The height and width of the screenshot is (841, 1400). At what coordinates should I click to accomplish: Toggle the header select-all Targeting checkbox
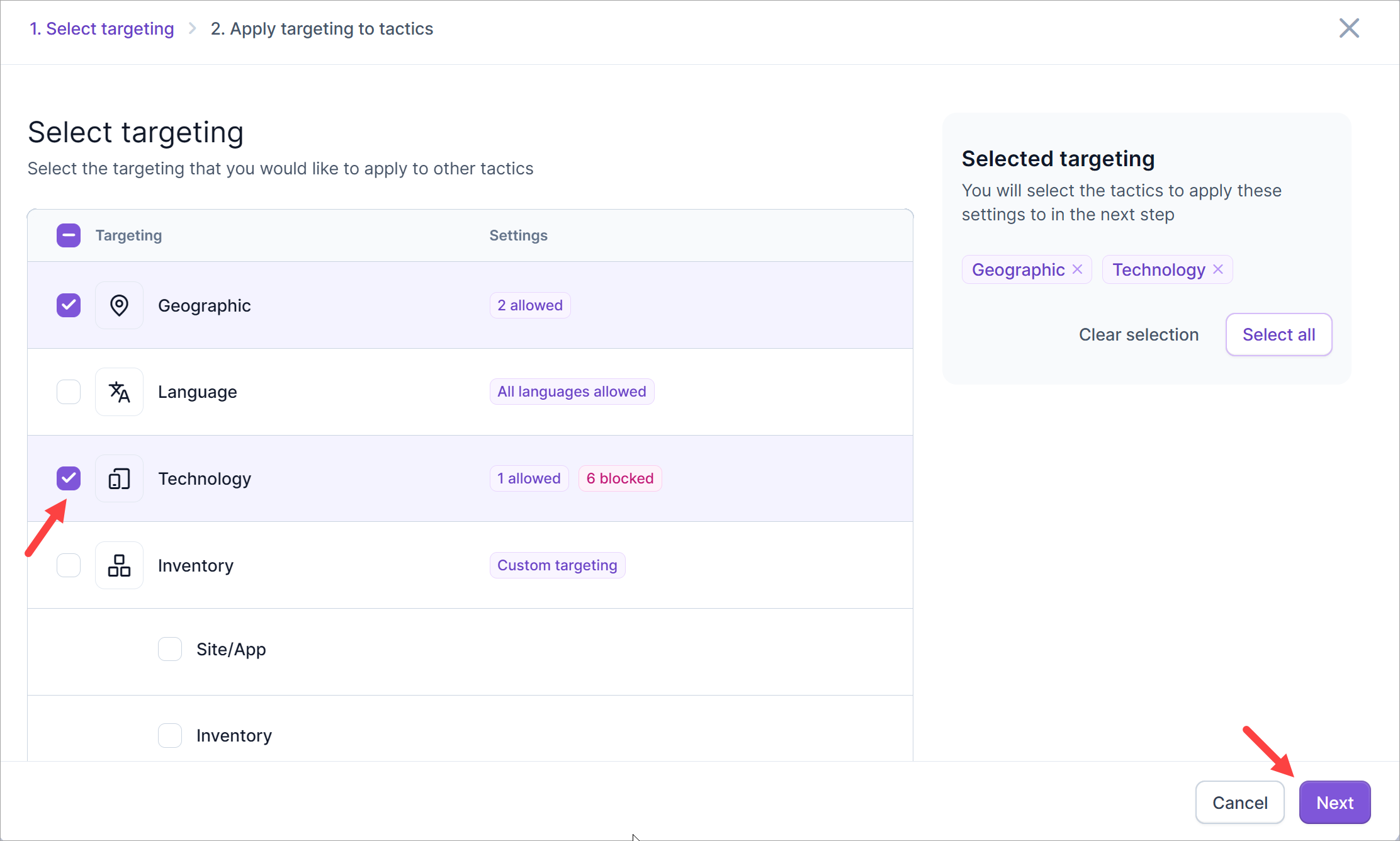point(69,235)
